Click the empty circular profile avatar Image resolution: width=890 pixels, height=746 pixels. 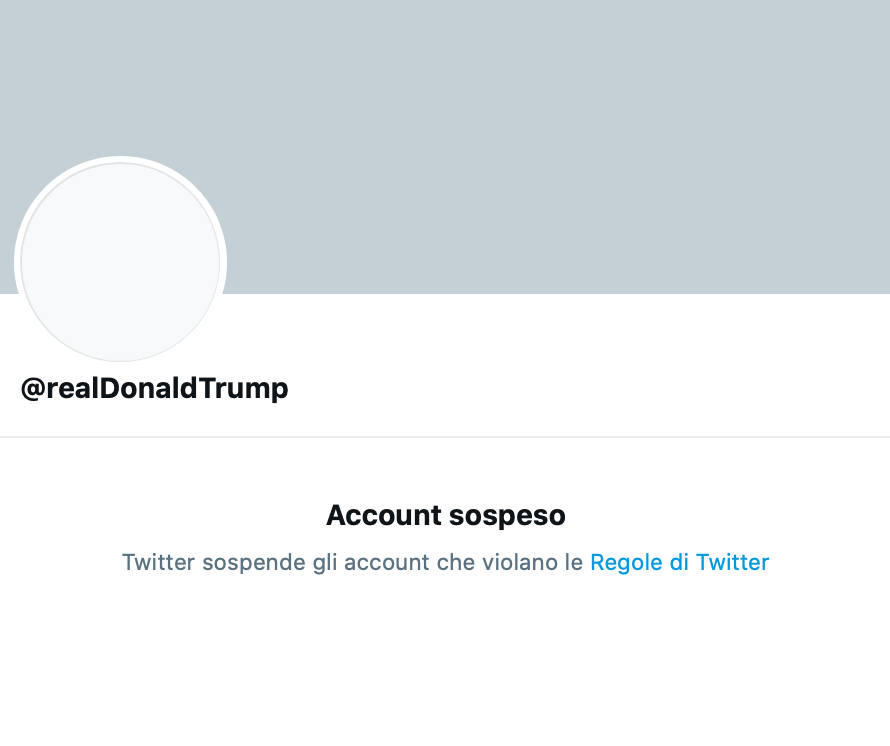click(120, 262)
